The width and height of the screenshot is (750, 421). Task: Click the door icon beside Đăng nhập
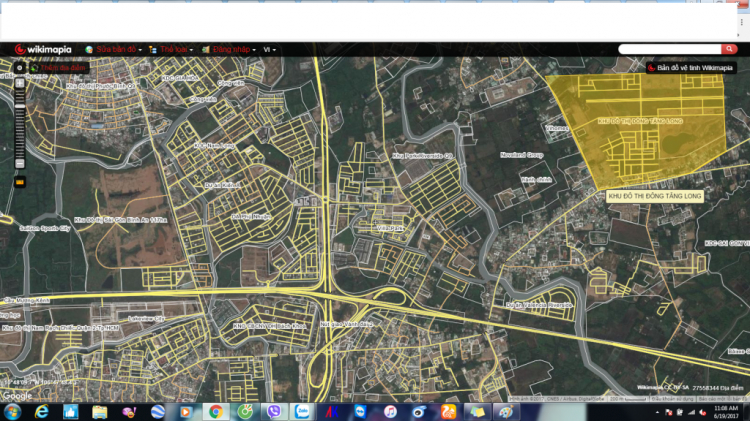click(206, 49)
